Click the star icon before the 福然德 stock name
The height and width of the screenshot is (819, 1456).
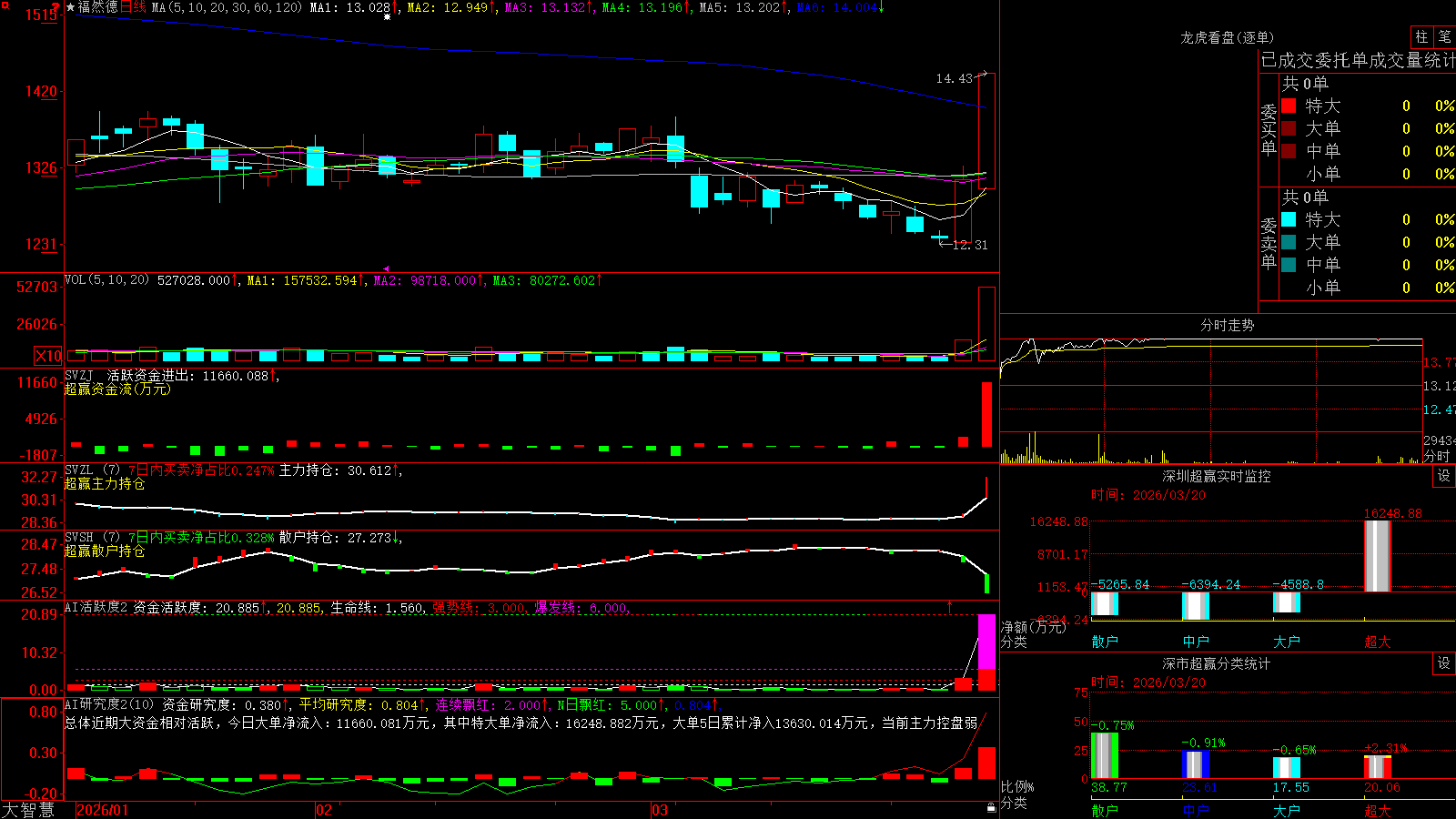[x=70, y=7]
